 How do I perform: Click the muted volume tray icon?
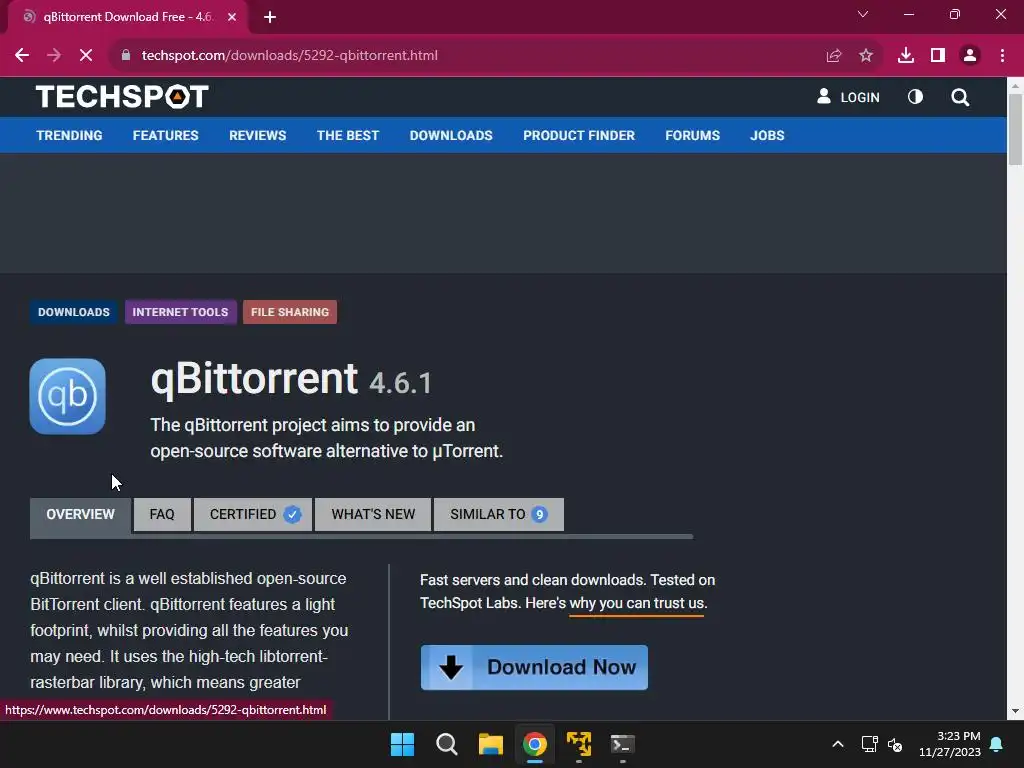pos(895,744)
